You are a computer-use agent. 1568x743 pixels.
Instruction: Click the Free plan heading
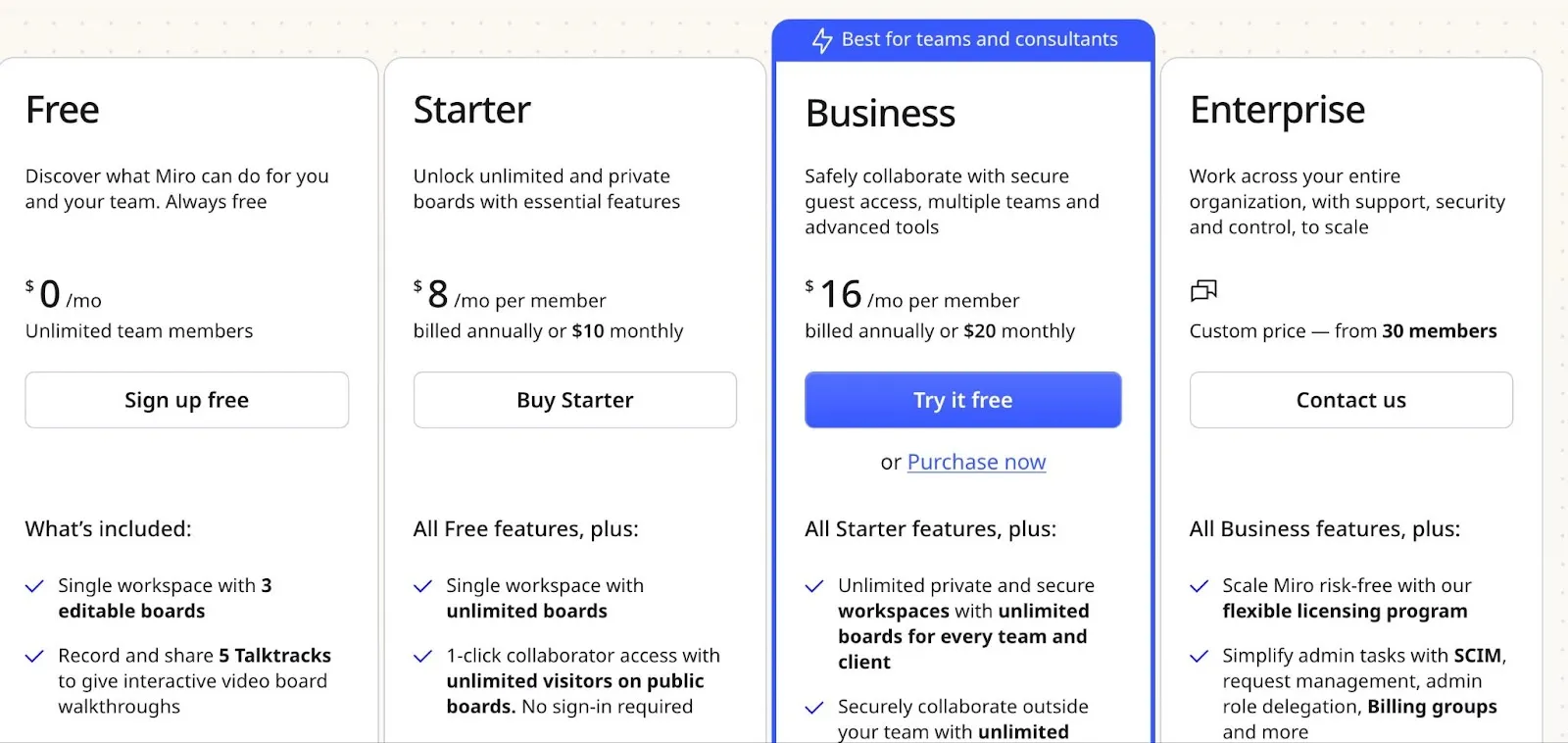[63, 110]
